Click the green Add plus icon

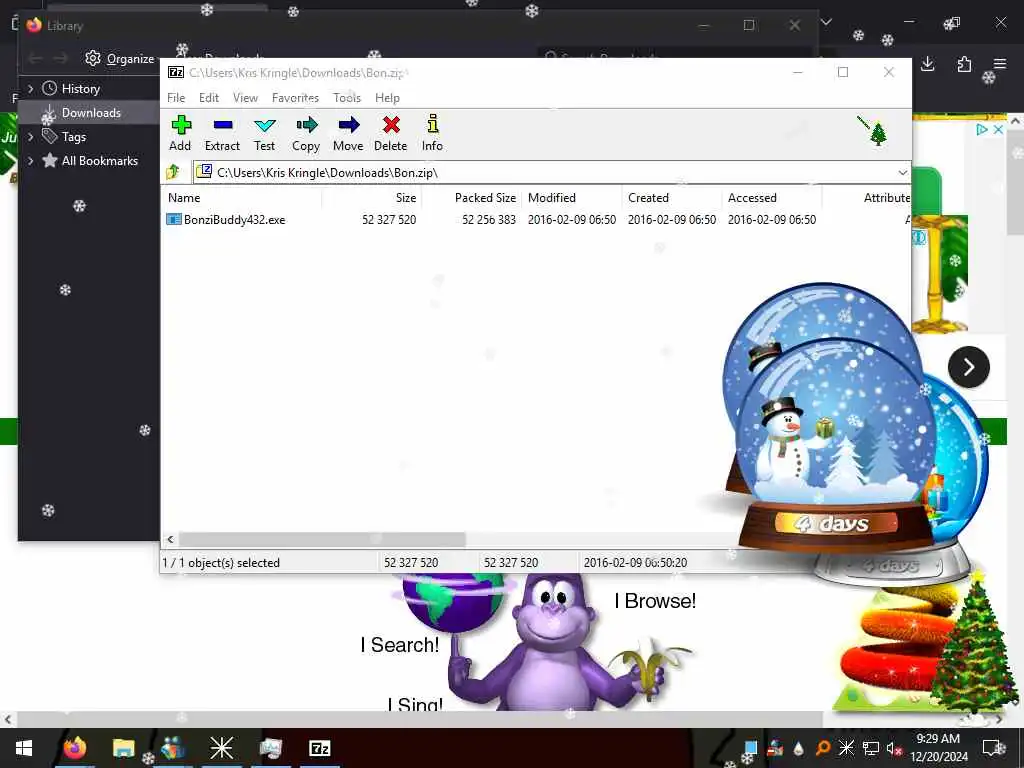click(181, 125)
